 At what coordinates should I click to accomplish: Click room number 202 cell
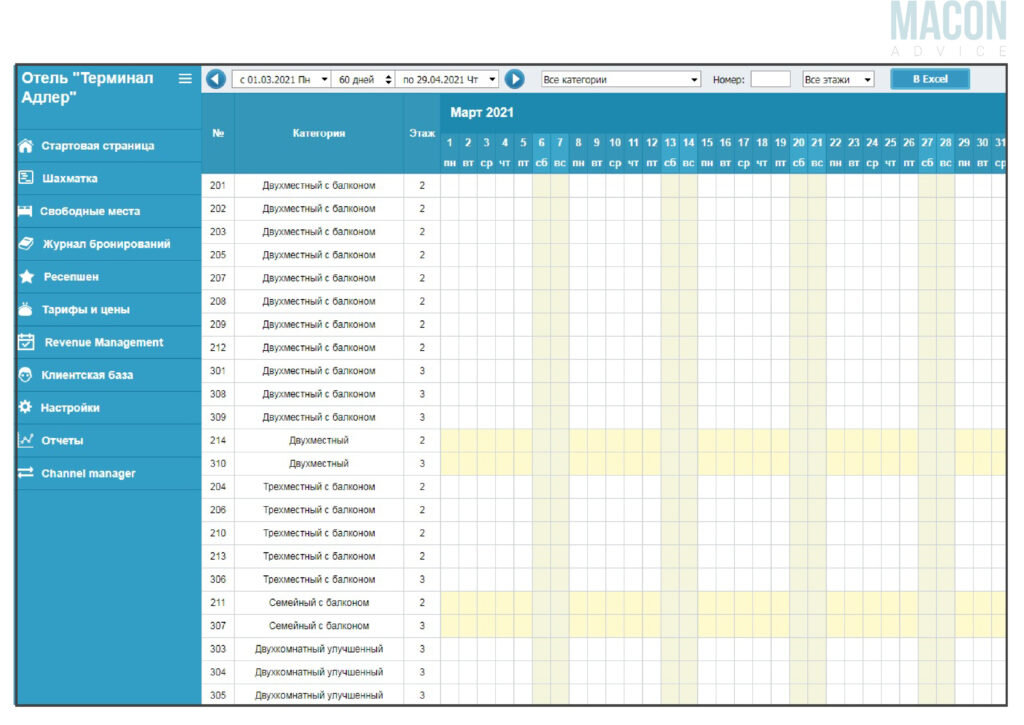(218, 208)
